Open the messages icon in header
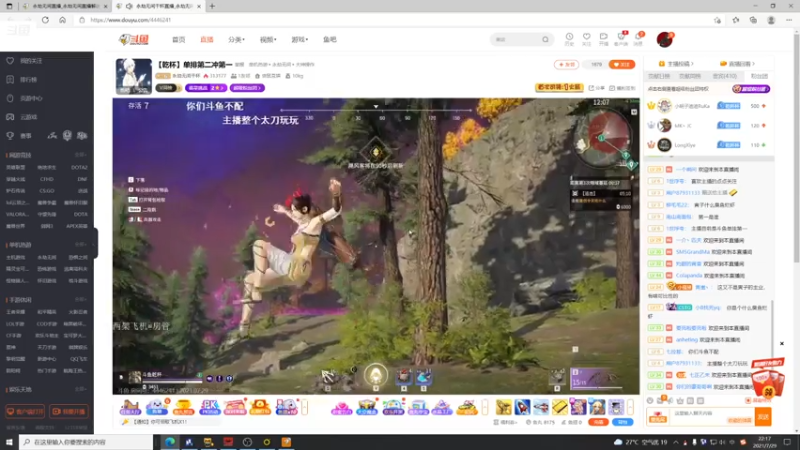 [638, 38]
